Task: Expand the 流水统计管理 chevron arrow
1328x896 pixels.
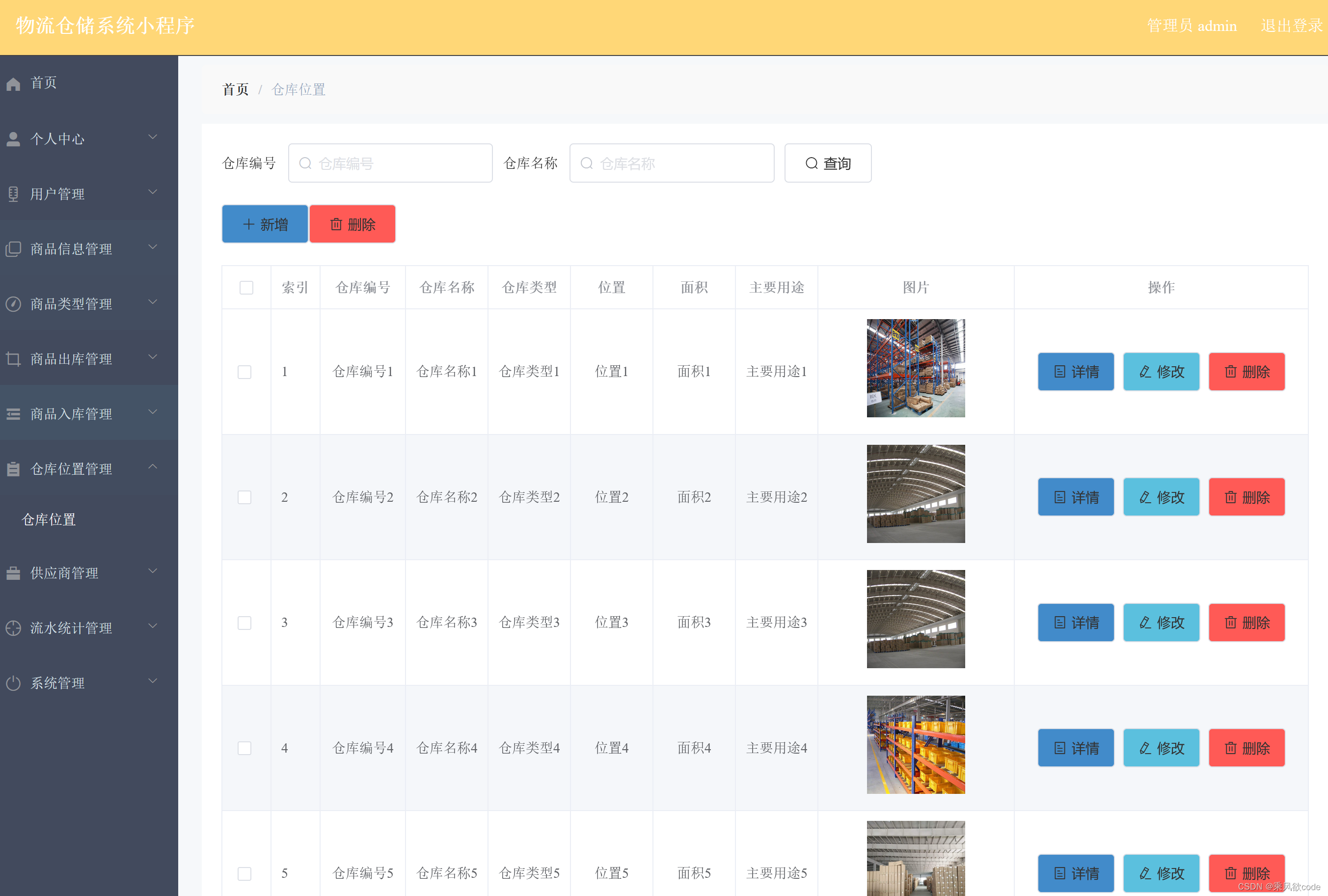Action: coord(153,625)
